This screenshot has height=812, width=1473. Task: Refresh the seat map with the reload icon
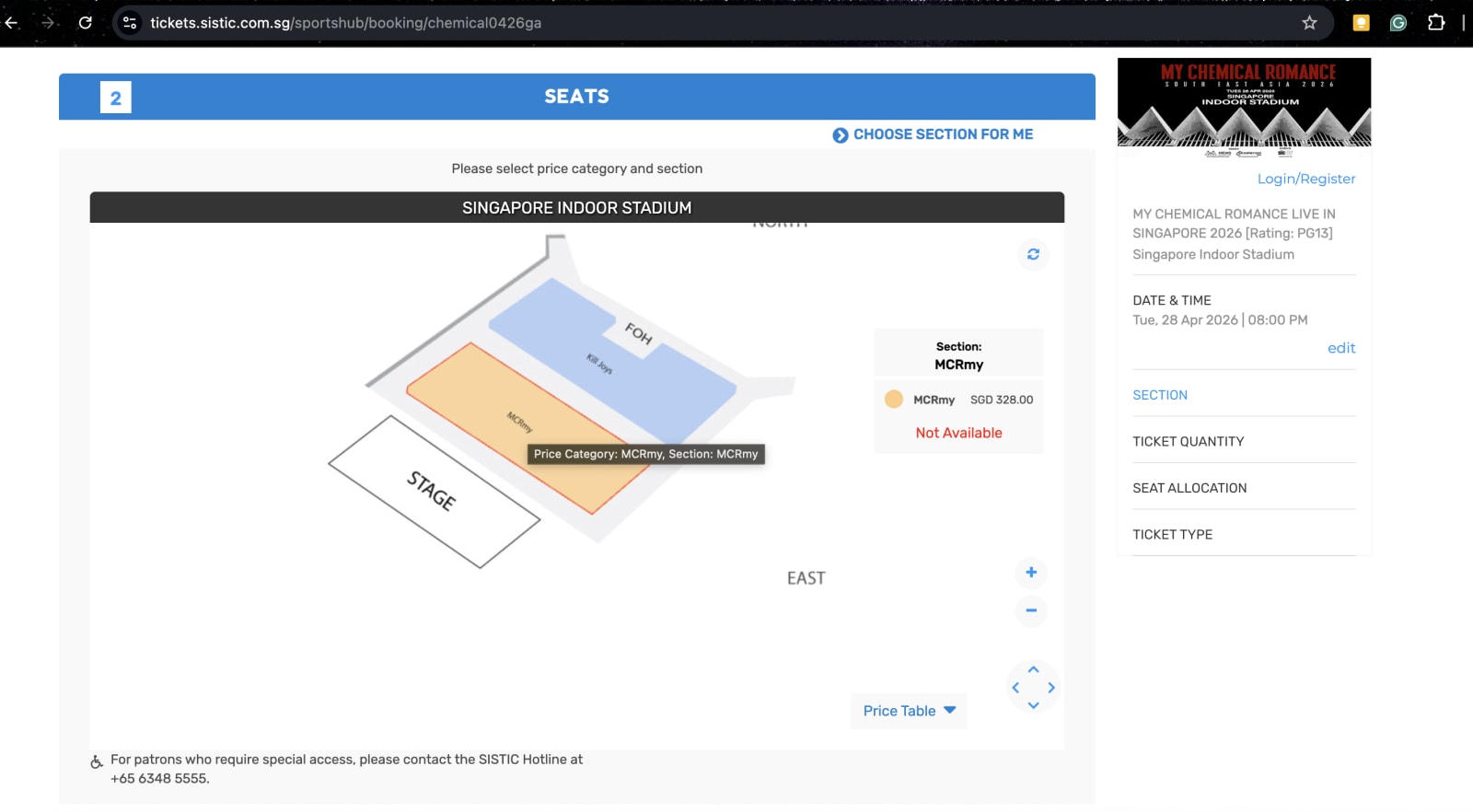click(1033, 254)
